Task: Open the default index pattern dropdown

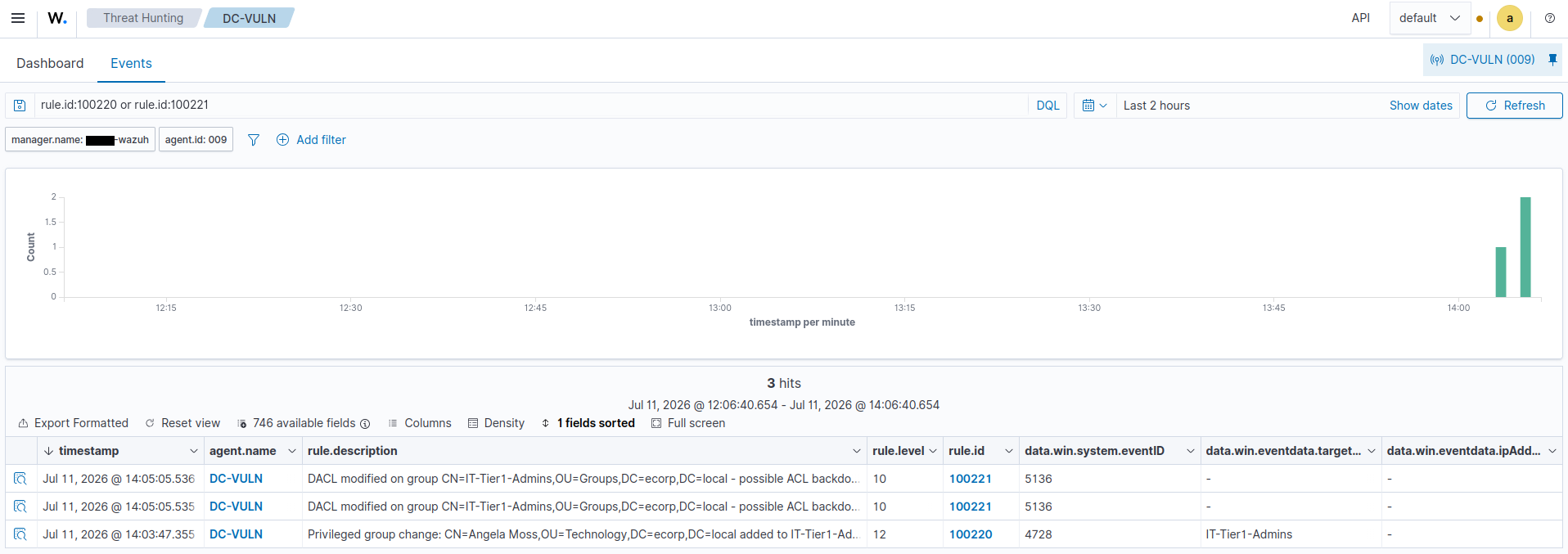Action: [x=1429, y=18]
